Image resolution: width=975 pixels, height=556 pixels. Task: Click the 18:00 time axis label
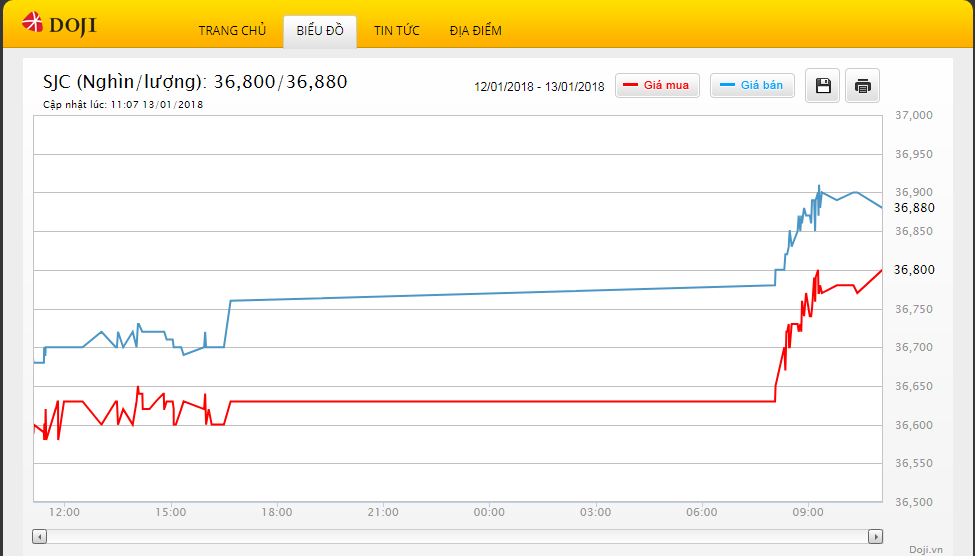[277, 512]
